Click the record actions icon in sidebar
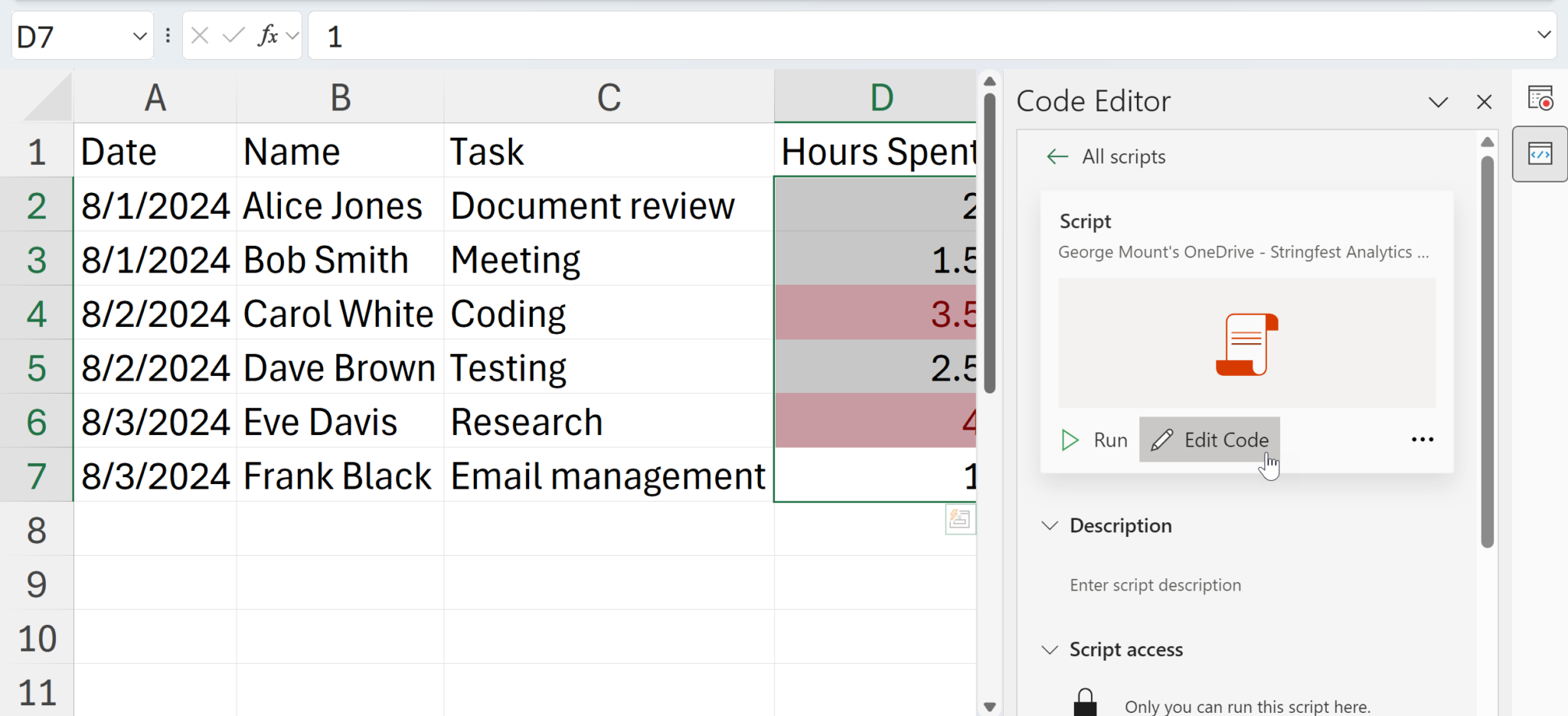Screen dimensions: 1568x716 click(x=1540, y=98)
